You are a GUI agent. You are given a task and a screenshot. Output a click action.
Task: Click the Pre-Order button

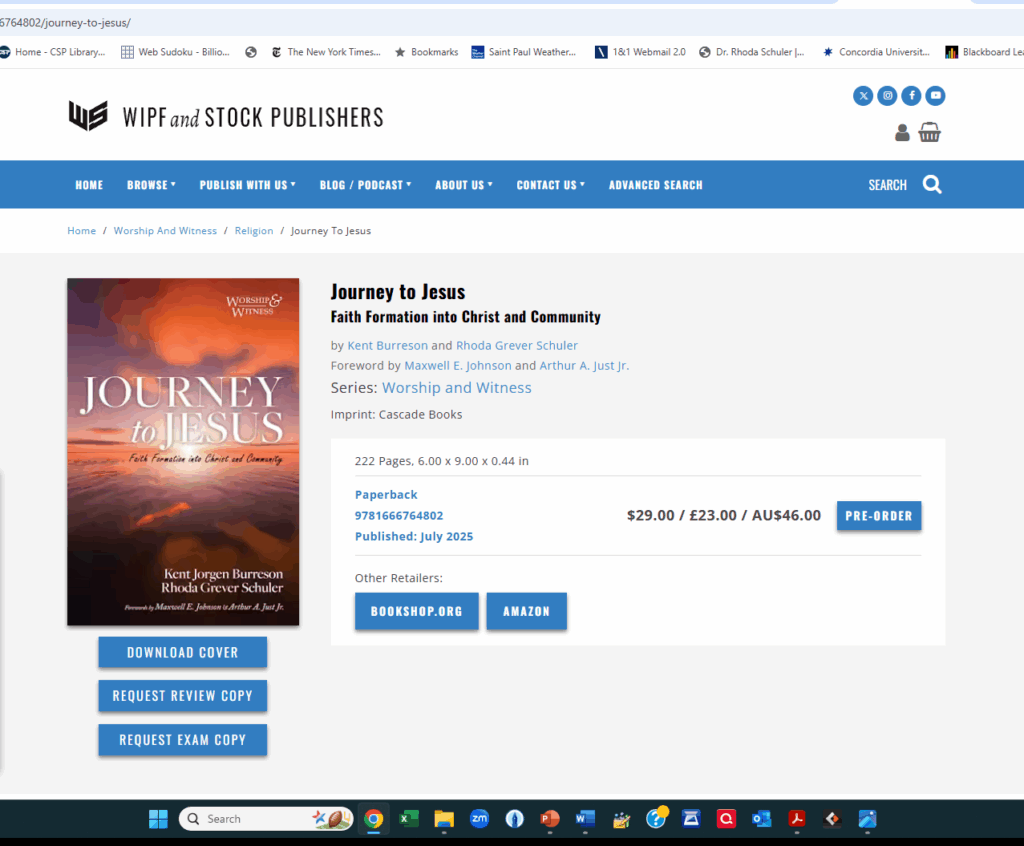[879, 515]
